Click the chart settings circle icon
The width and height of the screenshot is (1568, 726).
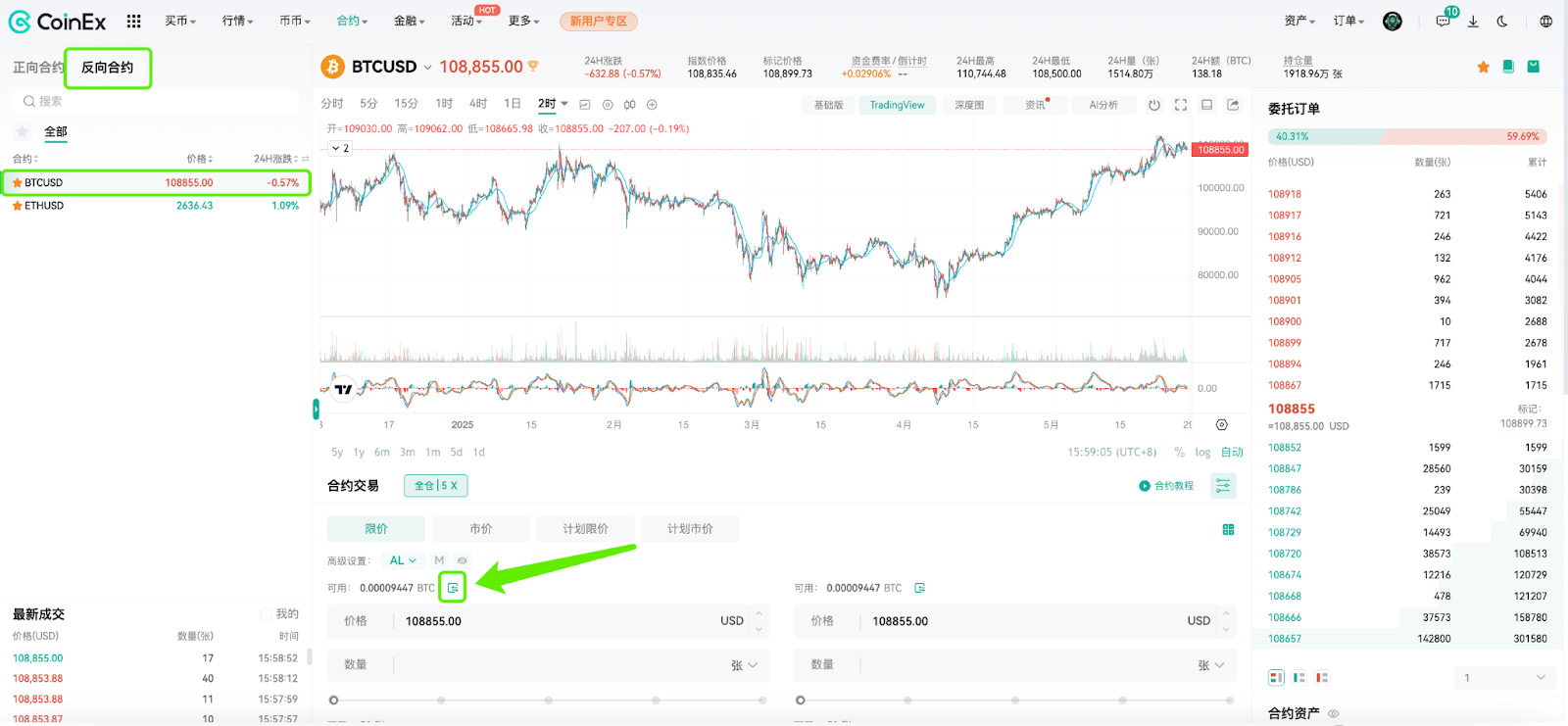coord(608,104)
